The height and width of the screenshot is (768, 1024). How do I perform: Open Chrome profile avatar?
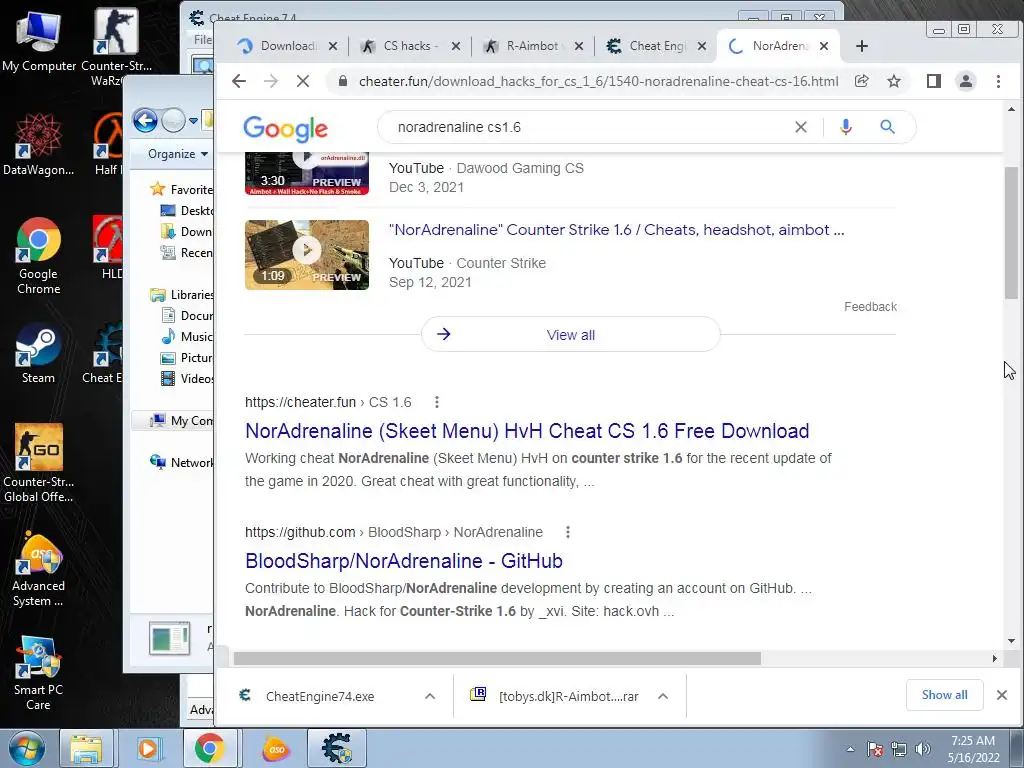966,81
